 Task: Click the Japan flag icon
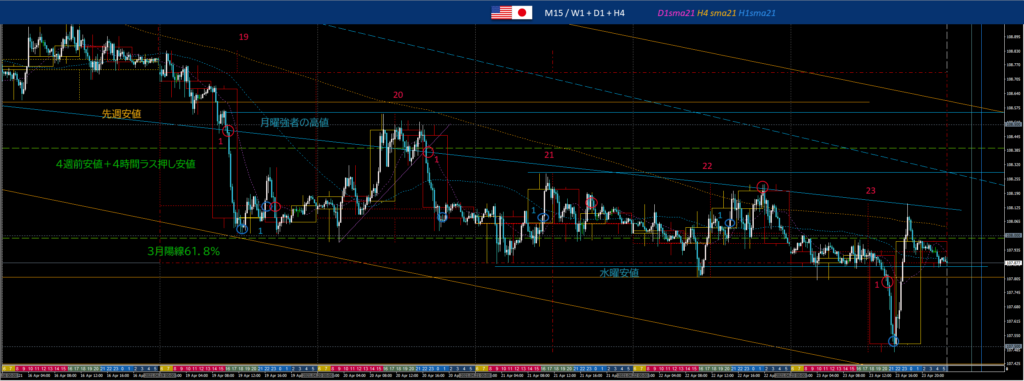click(521, 12)
